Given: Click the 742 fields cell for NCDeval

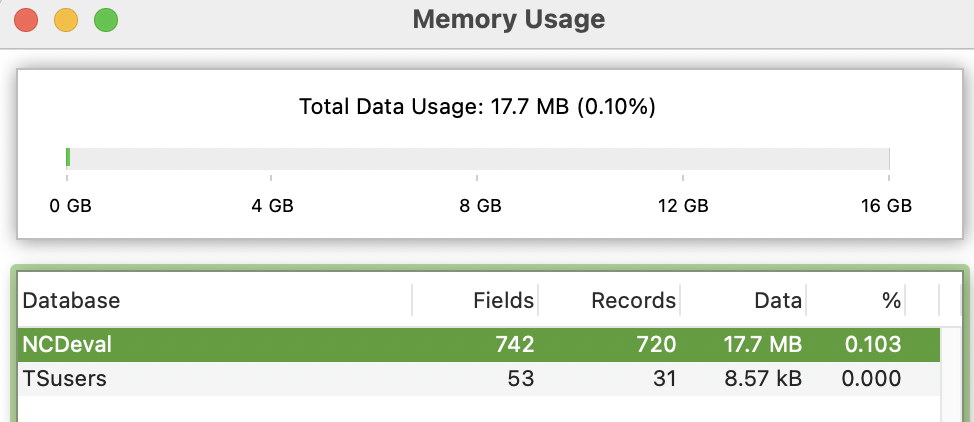Looking at the screenshot, I should coord(515,345).
